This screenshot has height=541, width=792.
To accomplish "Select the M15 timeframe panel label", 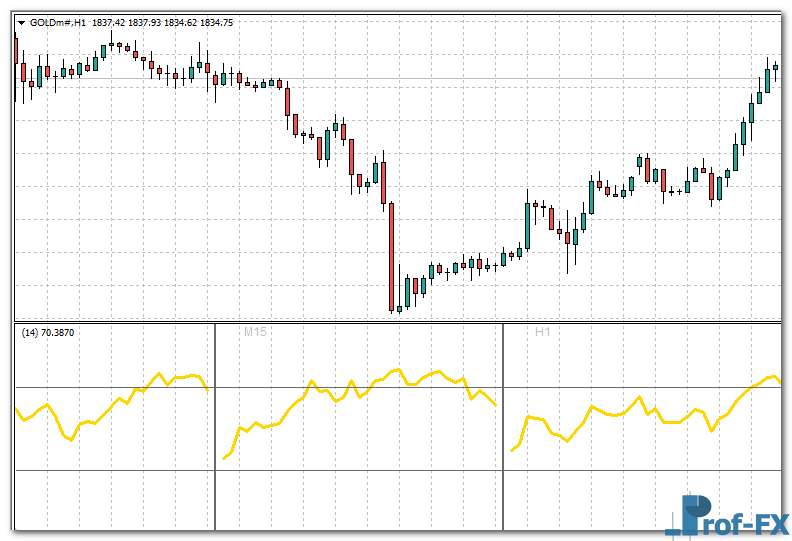I will (x=256, y=331).
